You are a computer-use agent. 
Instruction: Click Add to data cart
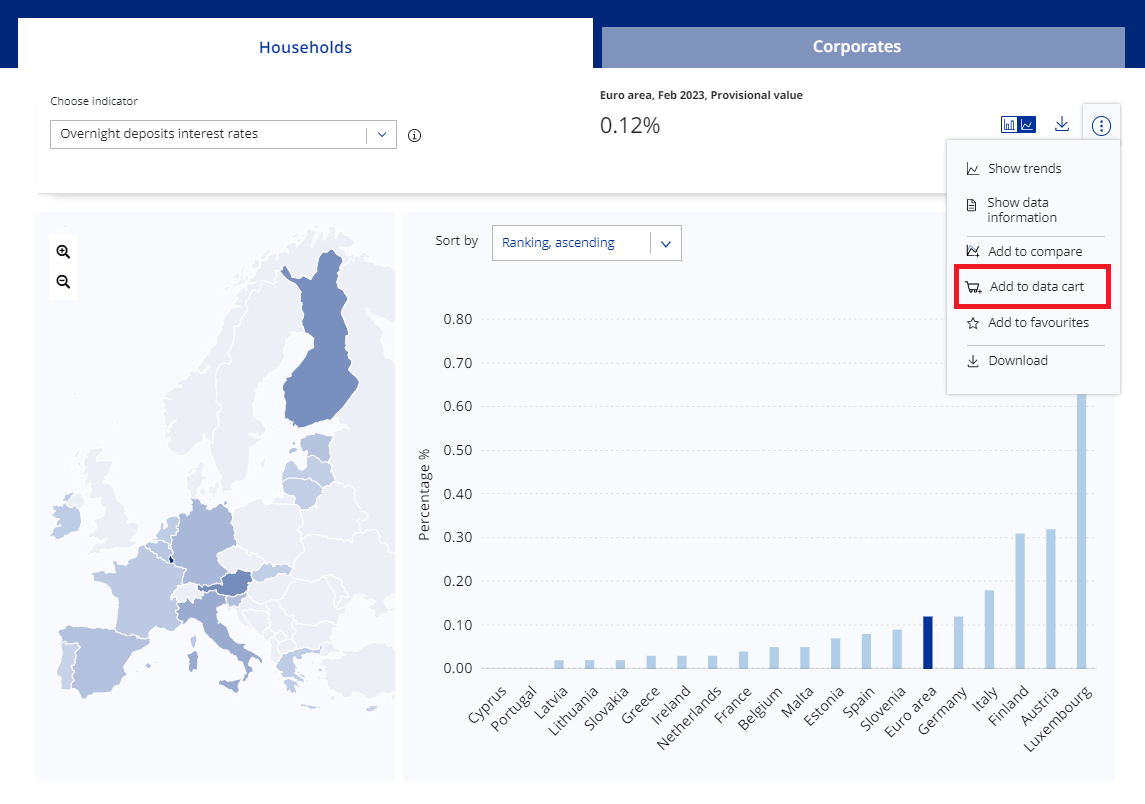pyautogui.click(x=1035, y=287)
